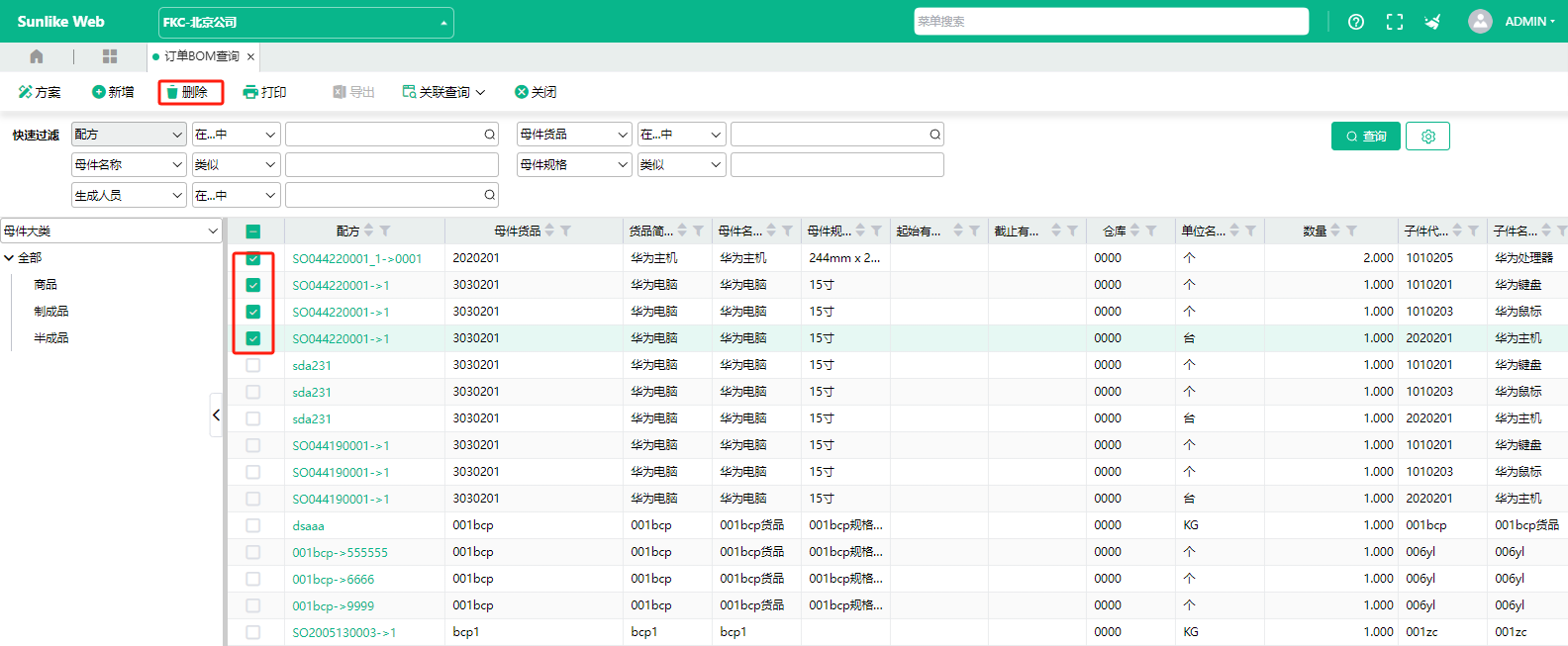Toggle fullscreen mode icon
1568x646 pixels.
(1395, 22)
